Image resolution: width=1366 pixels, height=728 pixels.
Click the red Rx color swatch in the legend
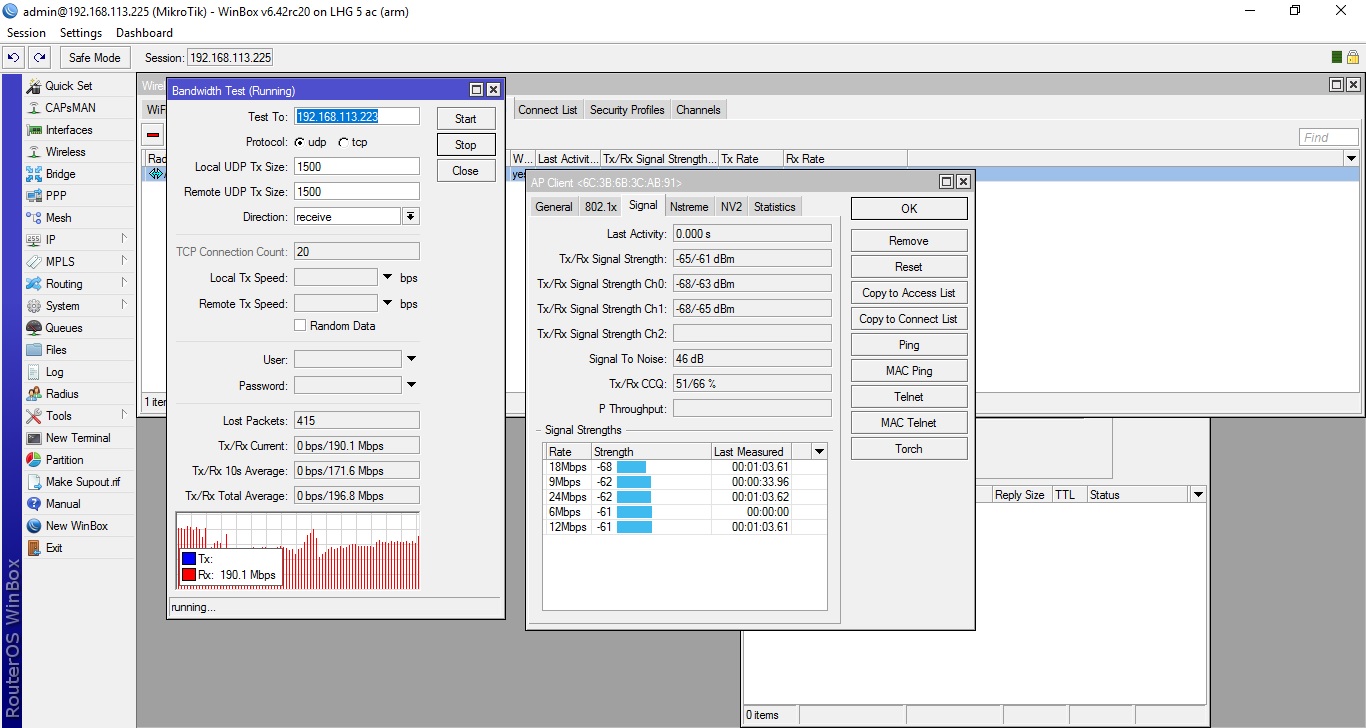point(189,575)
